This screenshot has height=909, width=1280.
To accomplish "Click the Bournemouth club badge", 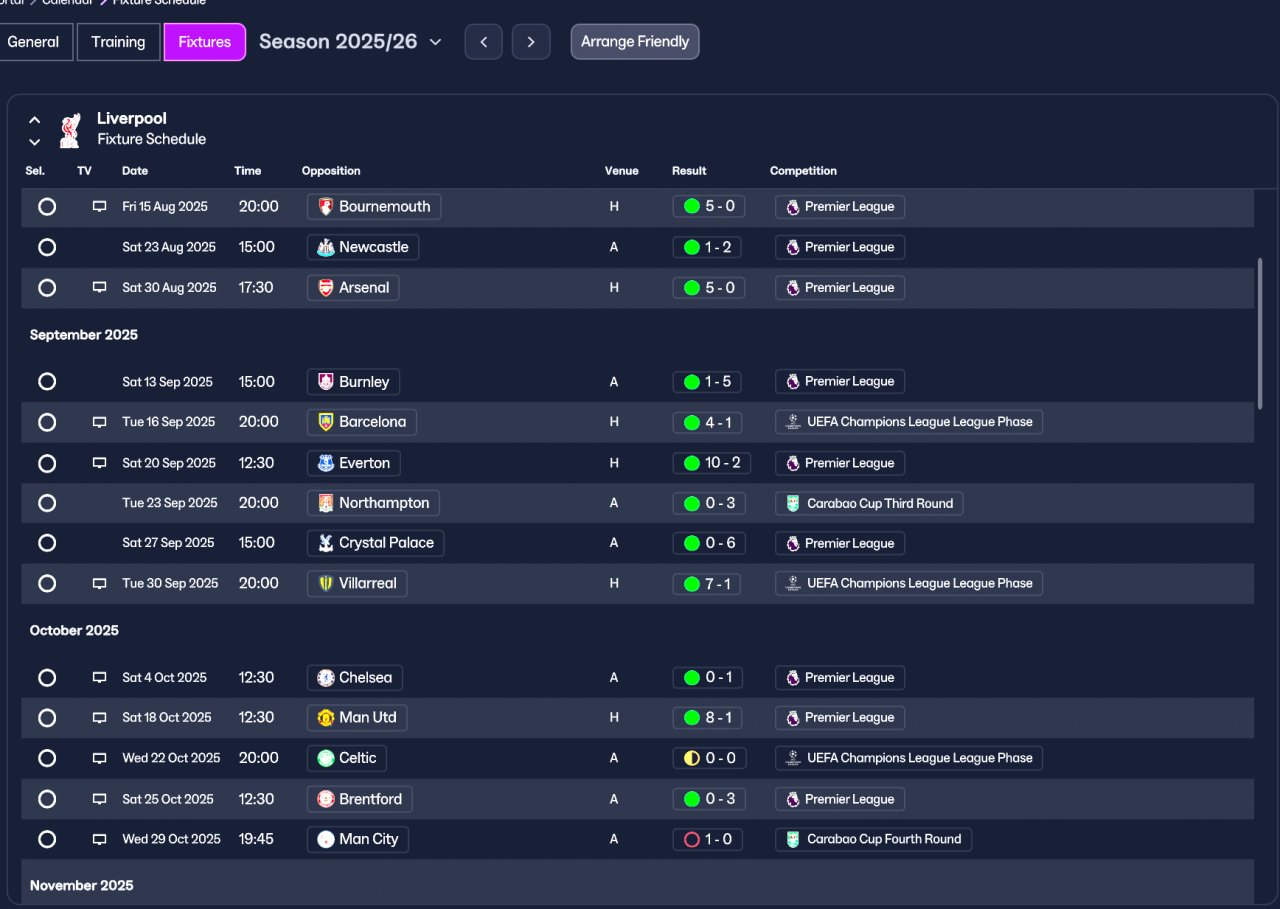I will click(x=325, y=207).
